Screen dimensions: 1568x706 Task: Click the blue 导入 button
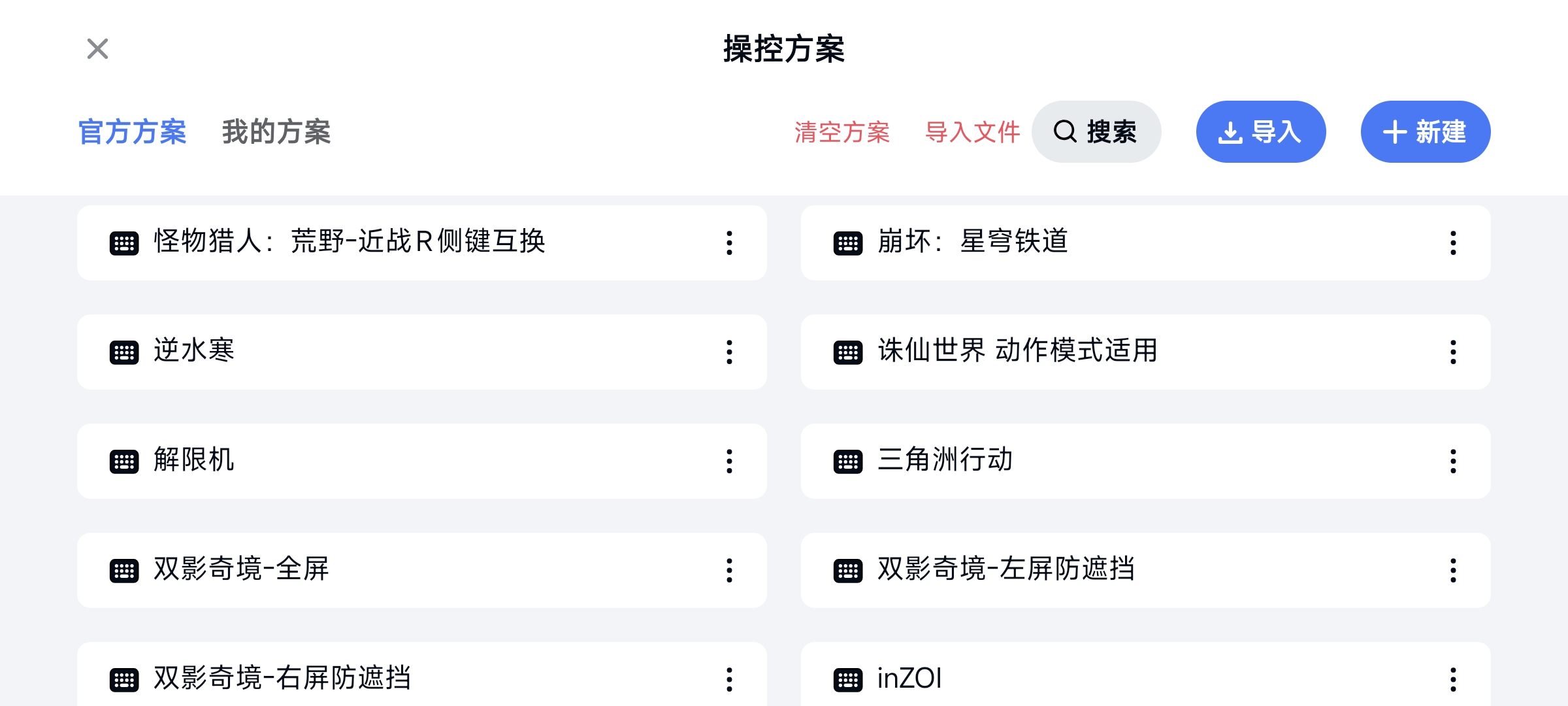click(x=1261, y=131)
